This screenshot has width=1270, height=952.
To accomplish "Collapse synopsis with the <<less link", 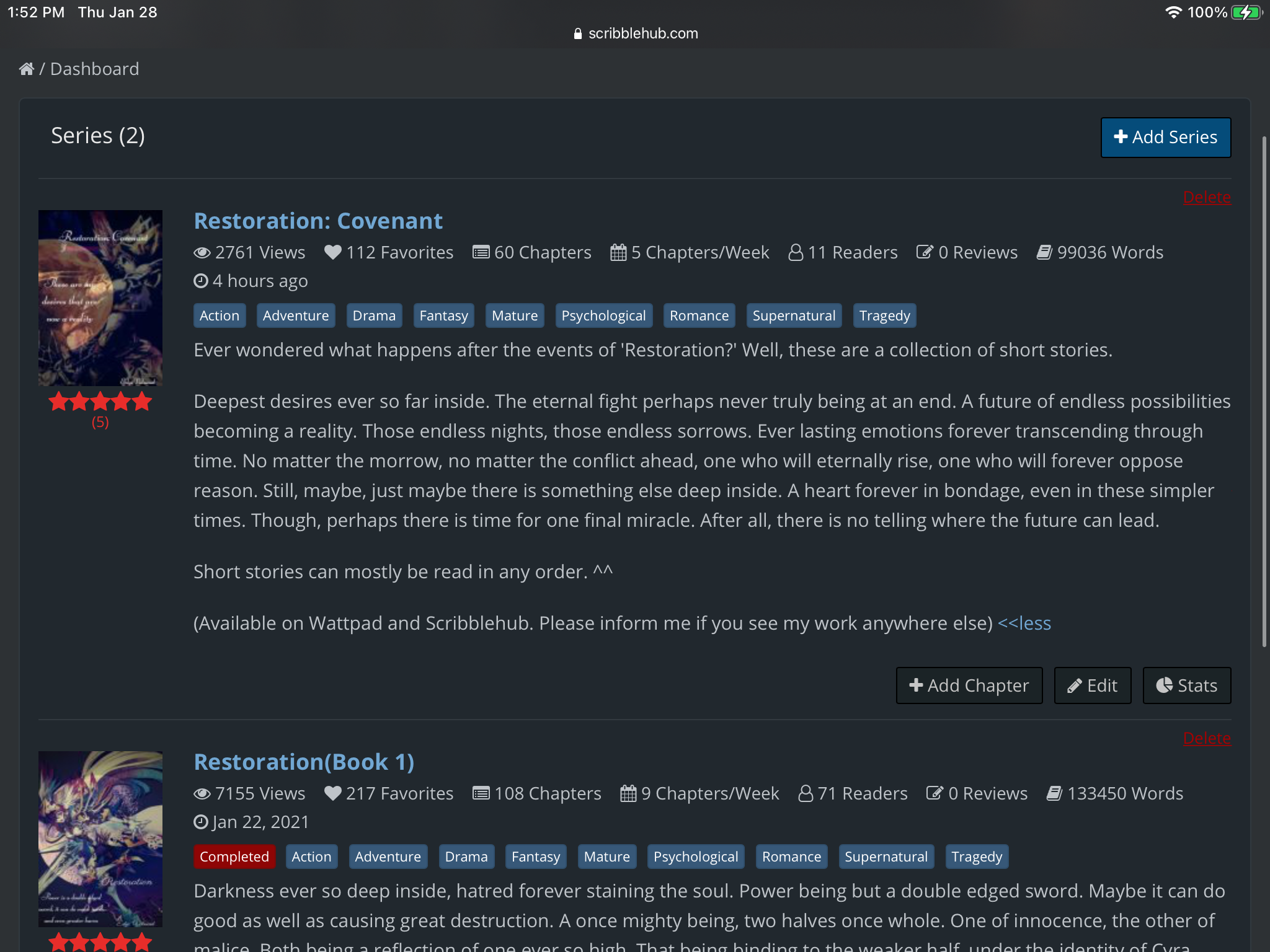I will pyautogui.click(x=1024, y=623).
